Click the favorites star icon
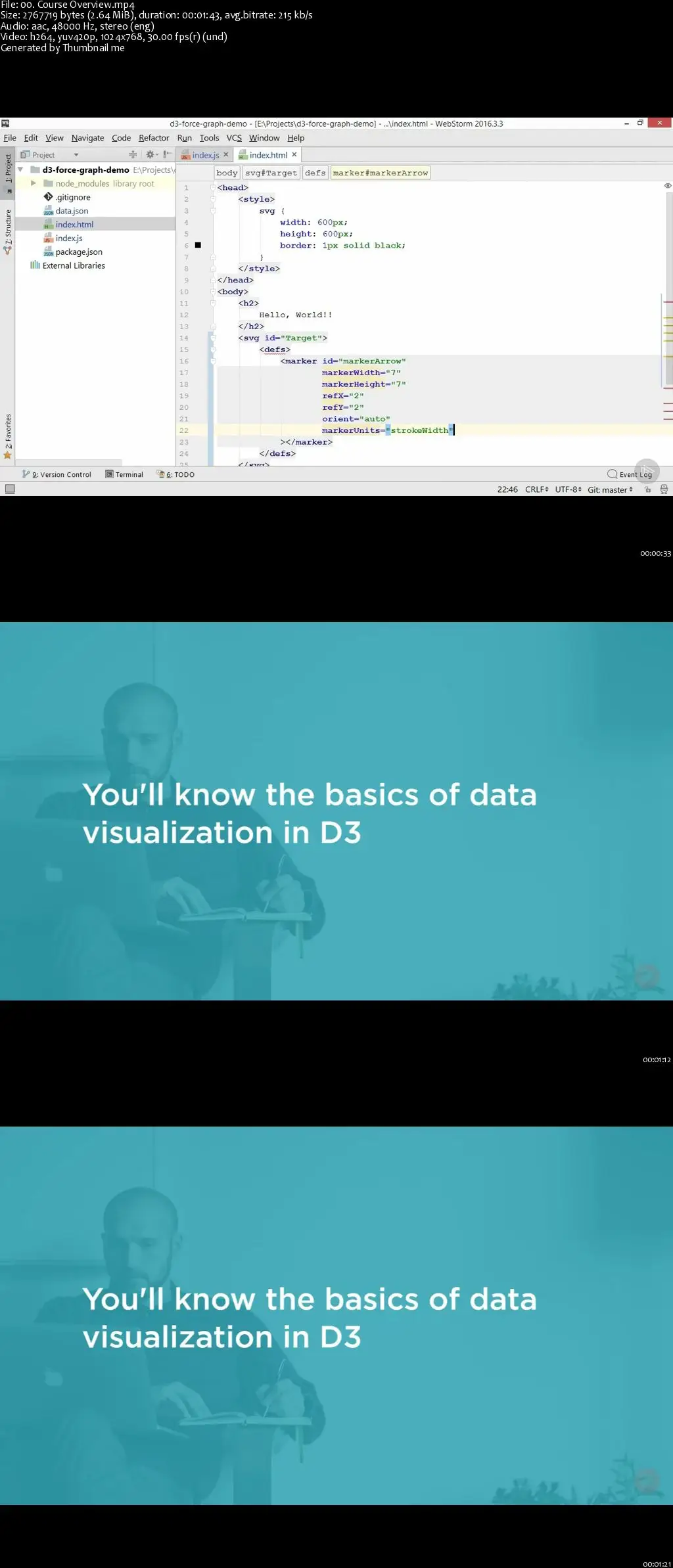 pyautogui.click(x=8, y=455)
